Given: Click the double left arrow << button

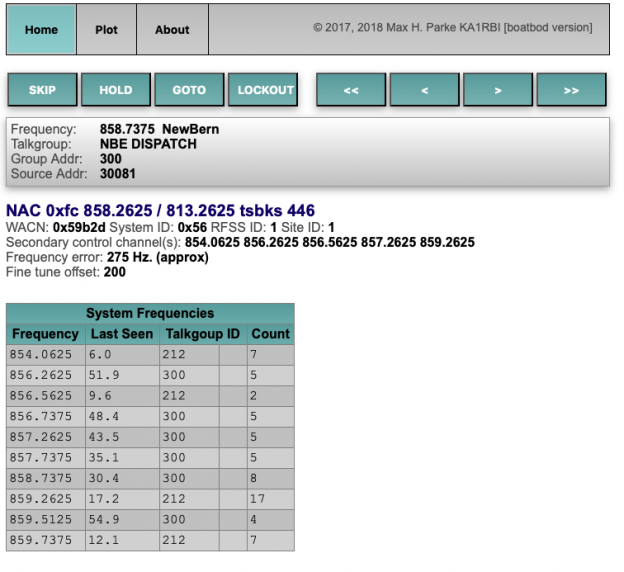Looking at the screenshot, I should pyautogui.click(x=351, y=90).
